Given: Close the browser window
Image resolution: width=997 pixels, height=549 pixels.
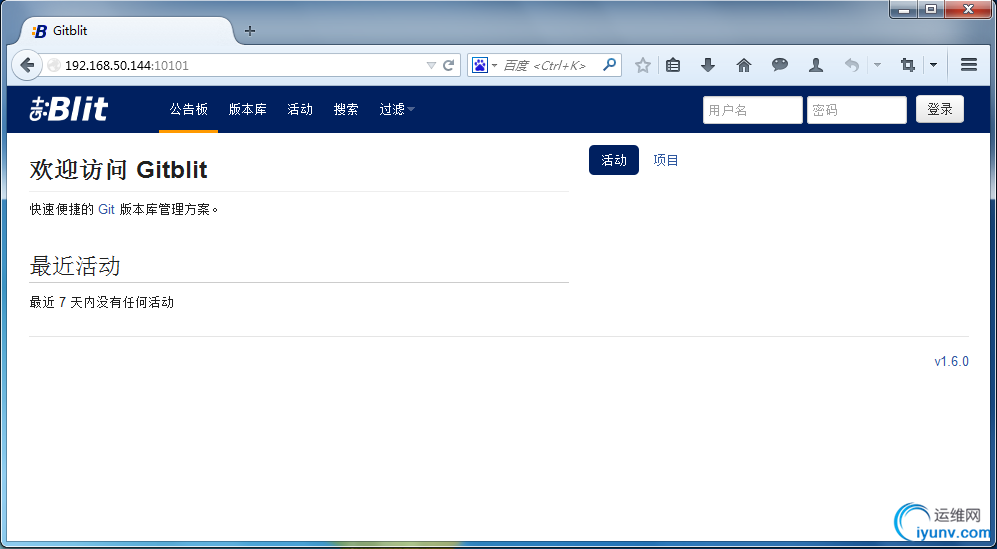Looking at the screenshot, I should (x=968, y=9).
